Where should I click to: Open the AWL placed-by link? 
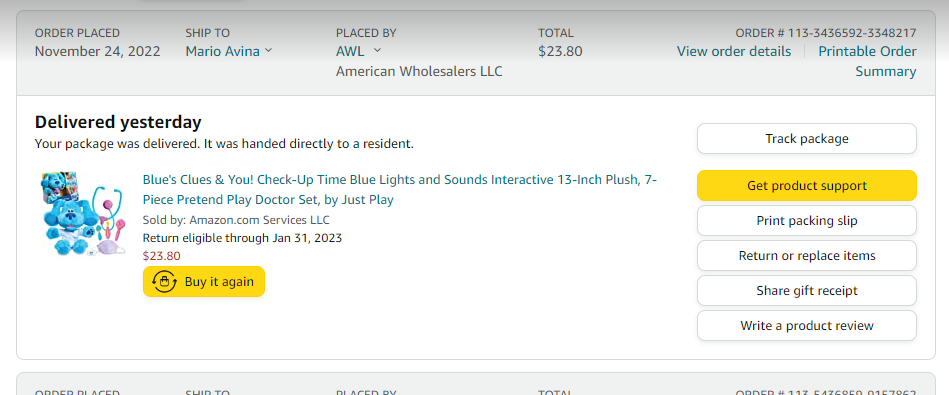pos(350,51)
